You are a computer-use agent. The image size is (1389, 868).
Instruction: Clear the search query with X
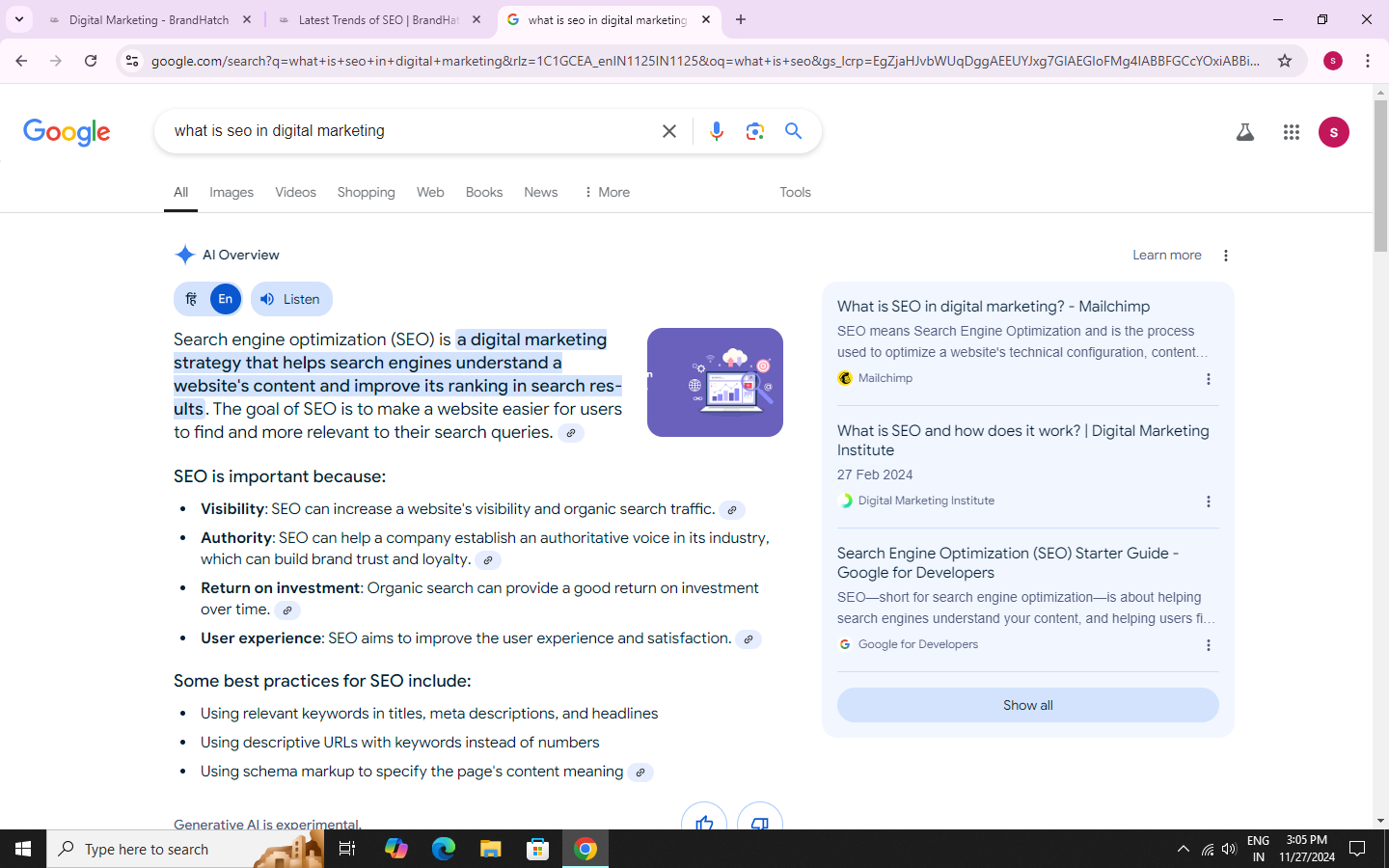tap(669, 131)
